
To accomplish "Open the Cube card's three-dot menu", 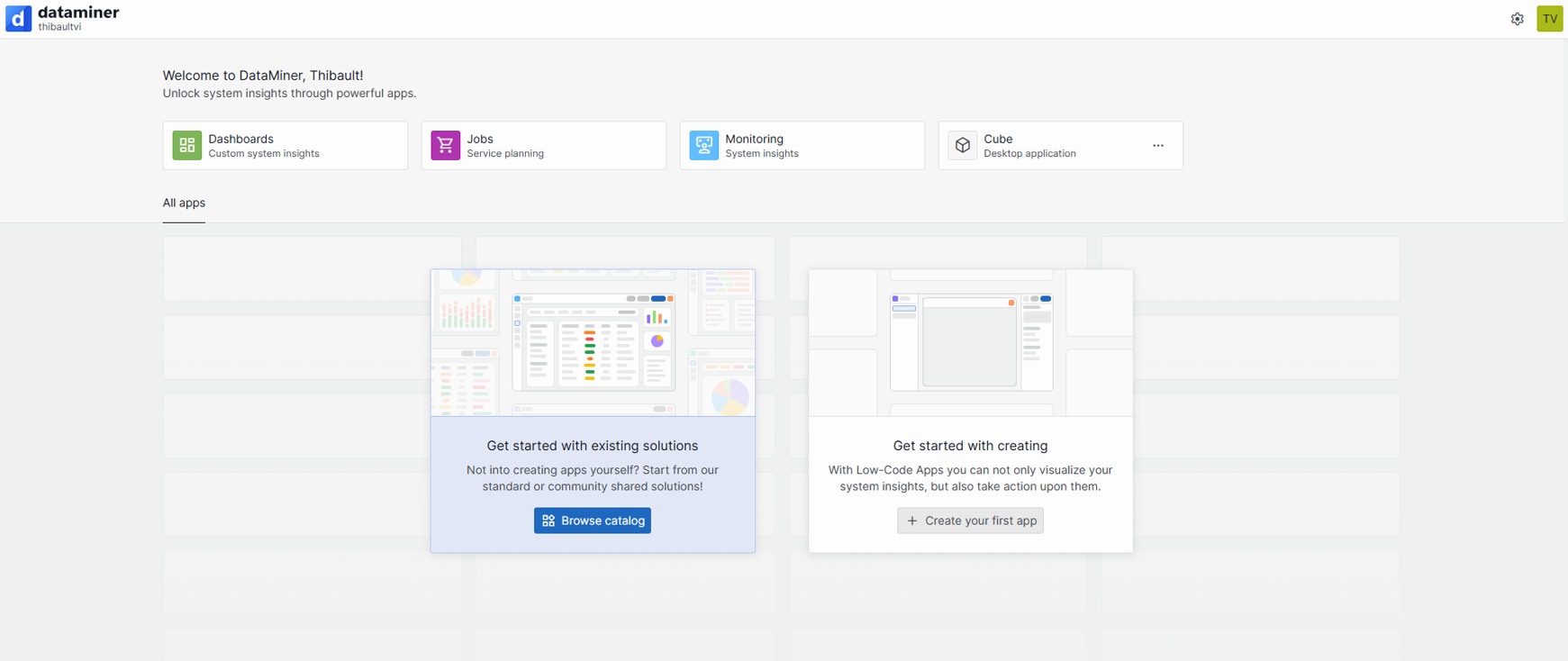I will [x=1158, y=146].
